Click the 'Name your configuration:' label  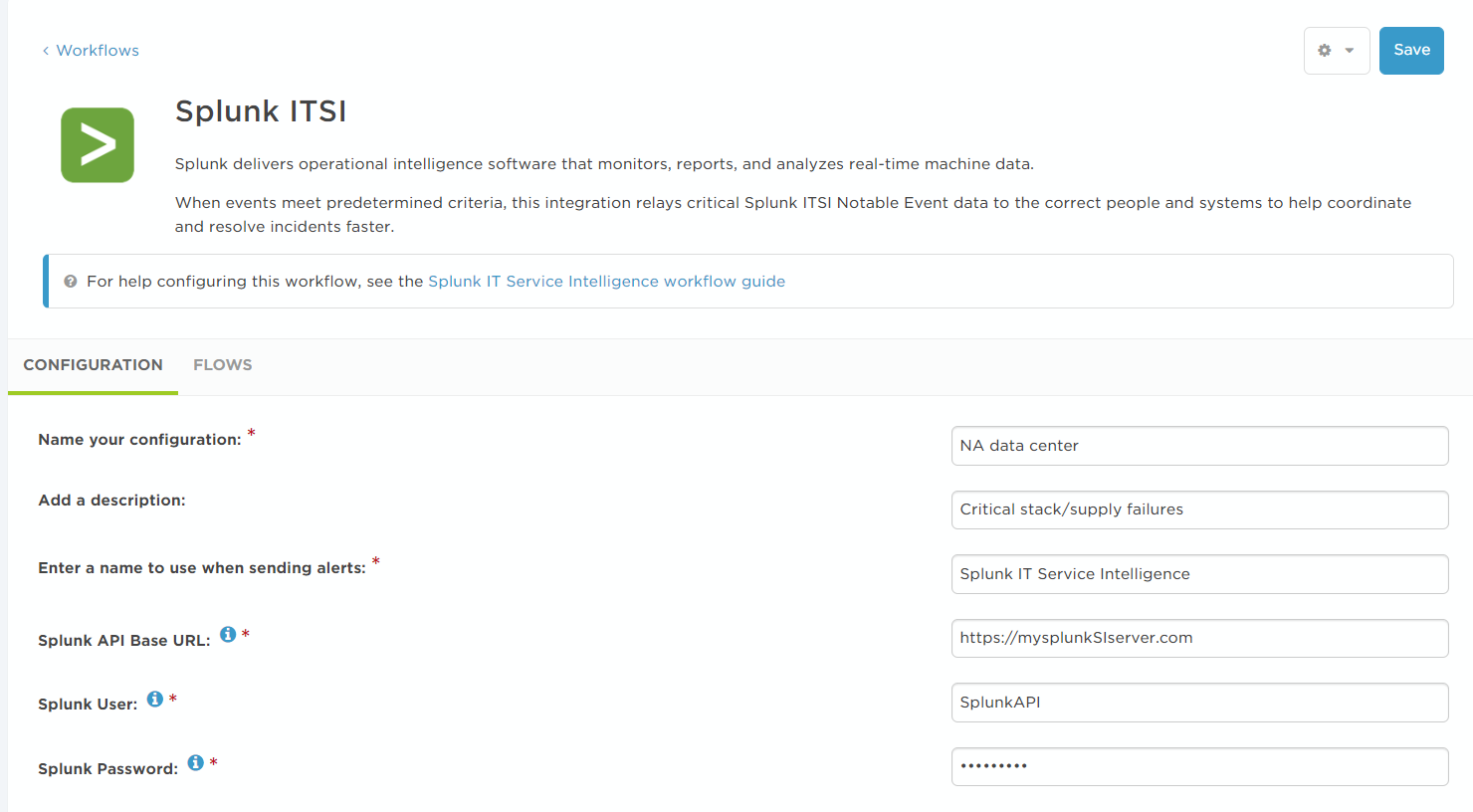coord(139,440)
